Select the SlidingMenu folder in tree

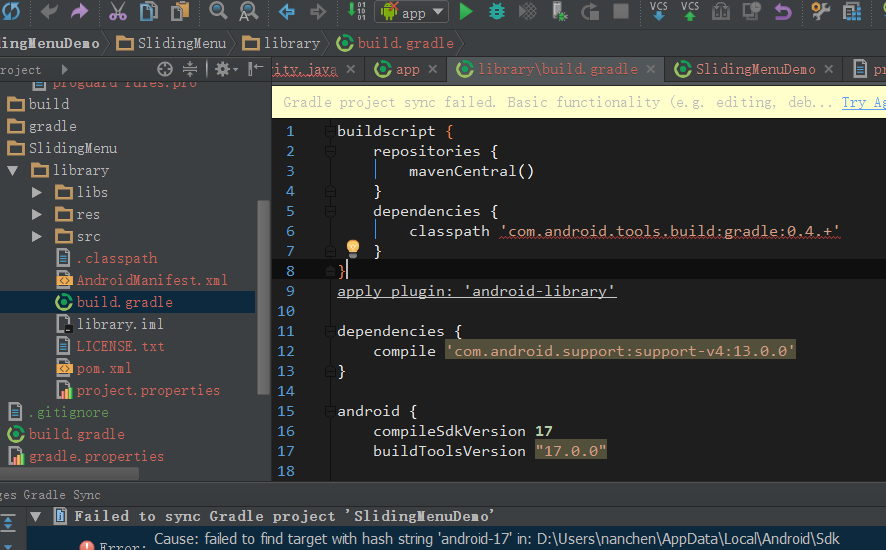coord(62,148)
